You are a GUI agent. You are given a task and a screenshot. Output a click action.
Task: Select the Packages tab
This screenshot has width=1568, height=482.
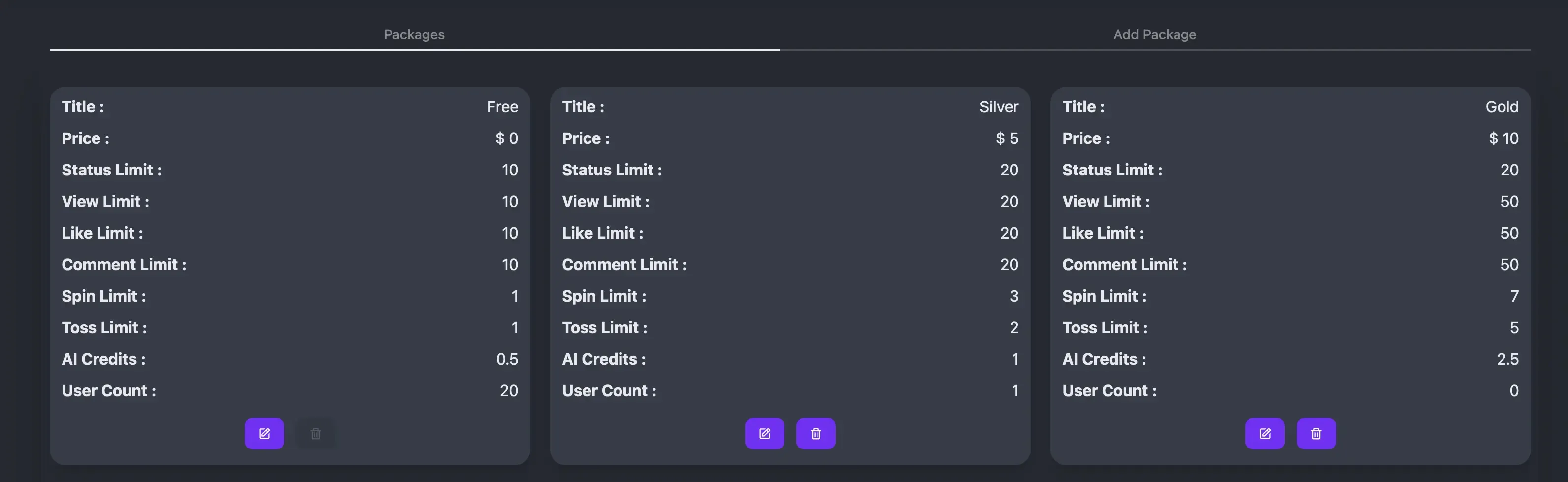414,34
